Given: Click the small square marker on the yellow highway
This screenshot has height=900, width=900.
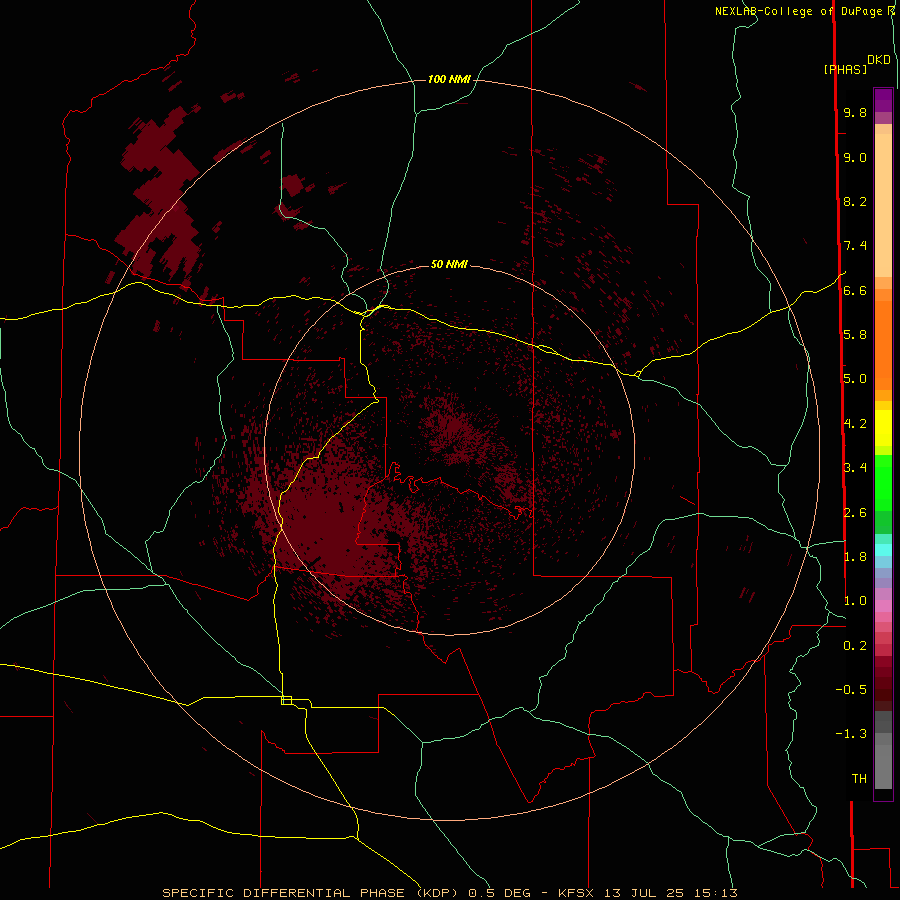Looking at the screenshot, I should tap(286, 700).
